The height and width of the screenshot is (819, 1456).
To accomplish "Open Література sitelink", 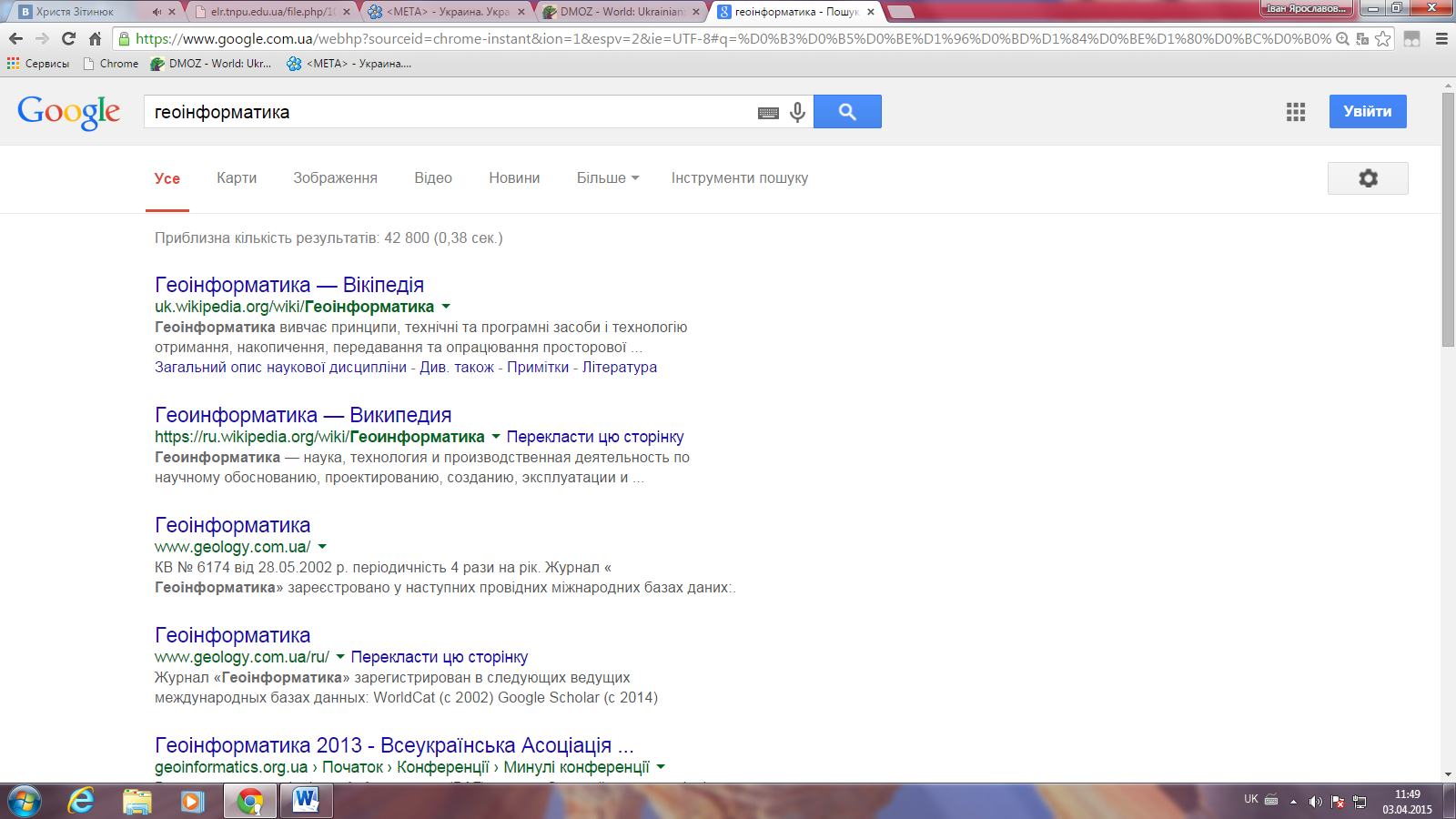I will coord(620,368).
